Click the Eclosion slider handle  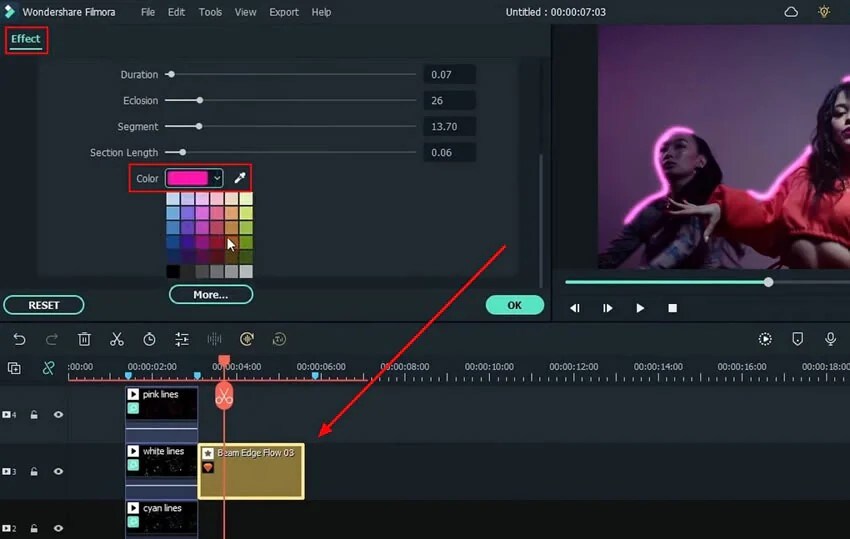tap(200, 100)
